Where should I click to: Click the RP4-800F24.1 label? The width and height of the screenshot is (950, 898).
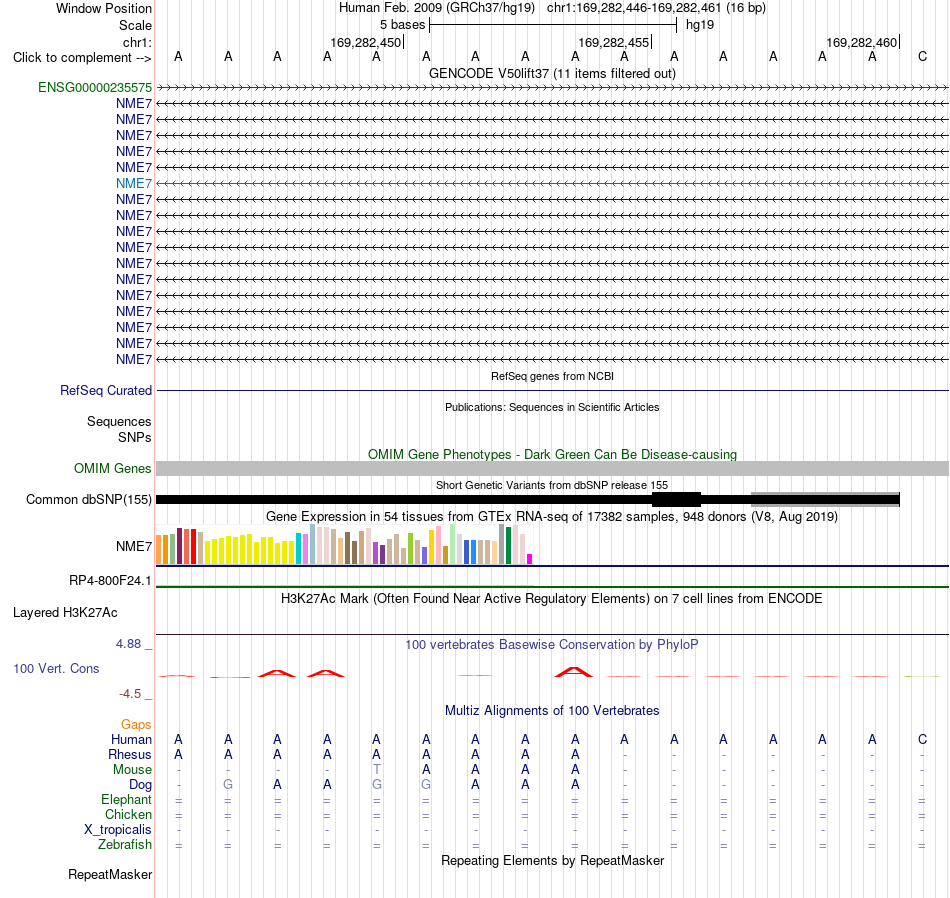click(x=110, y=581)
